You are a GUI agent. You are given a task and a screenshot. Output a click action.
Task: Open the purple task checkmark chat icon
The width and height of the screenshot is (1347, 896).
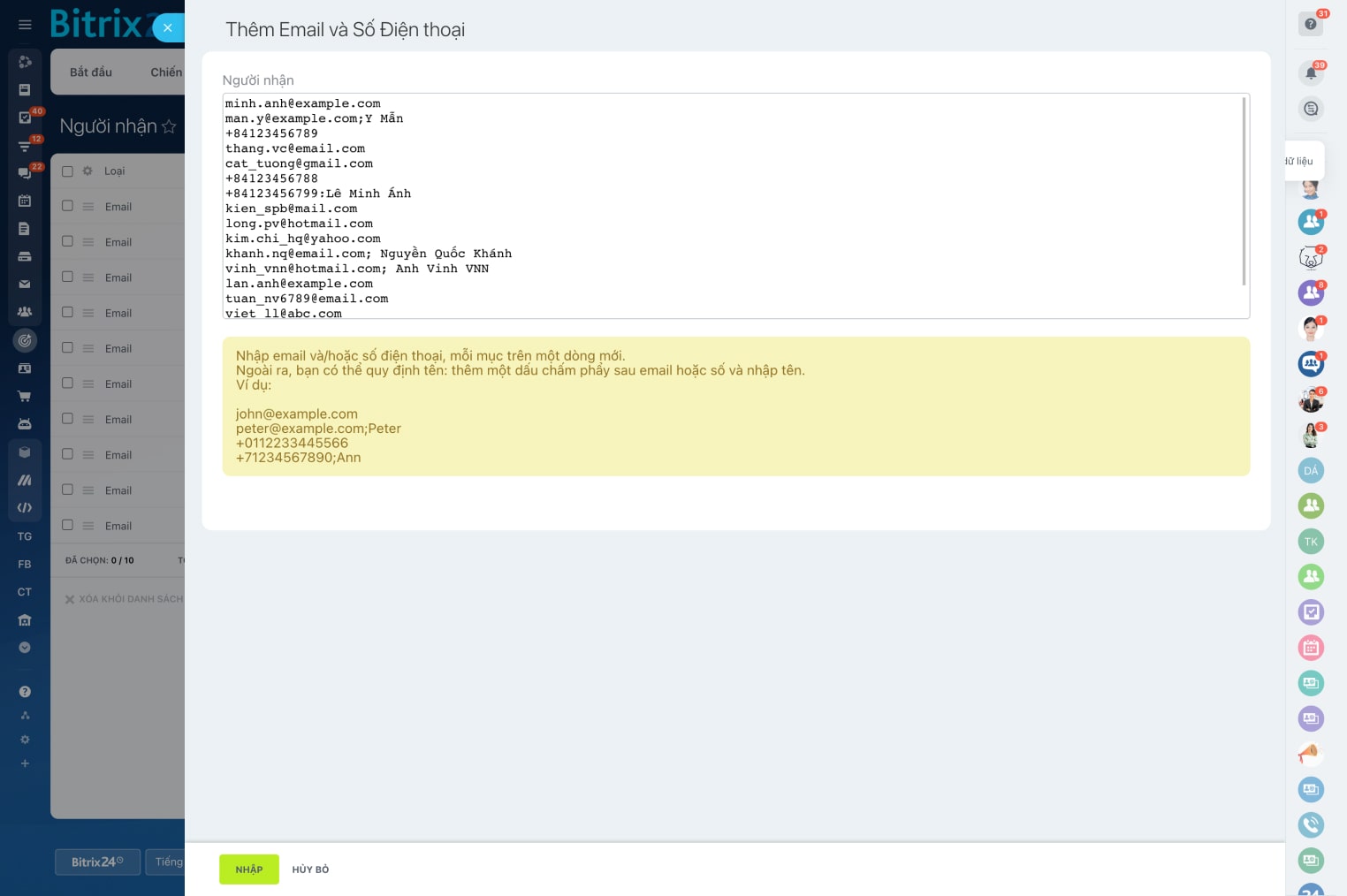[1311, 612]
